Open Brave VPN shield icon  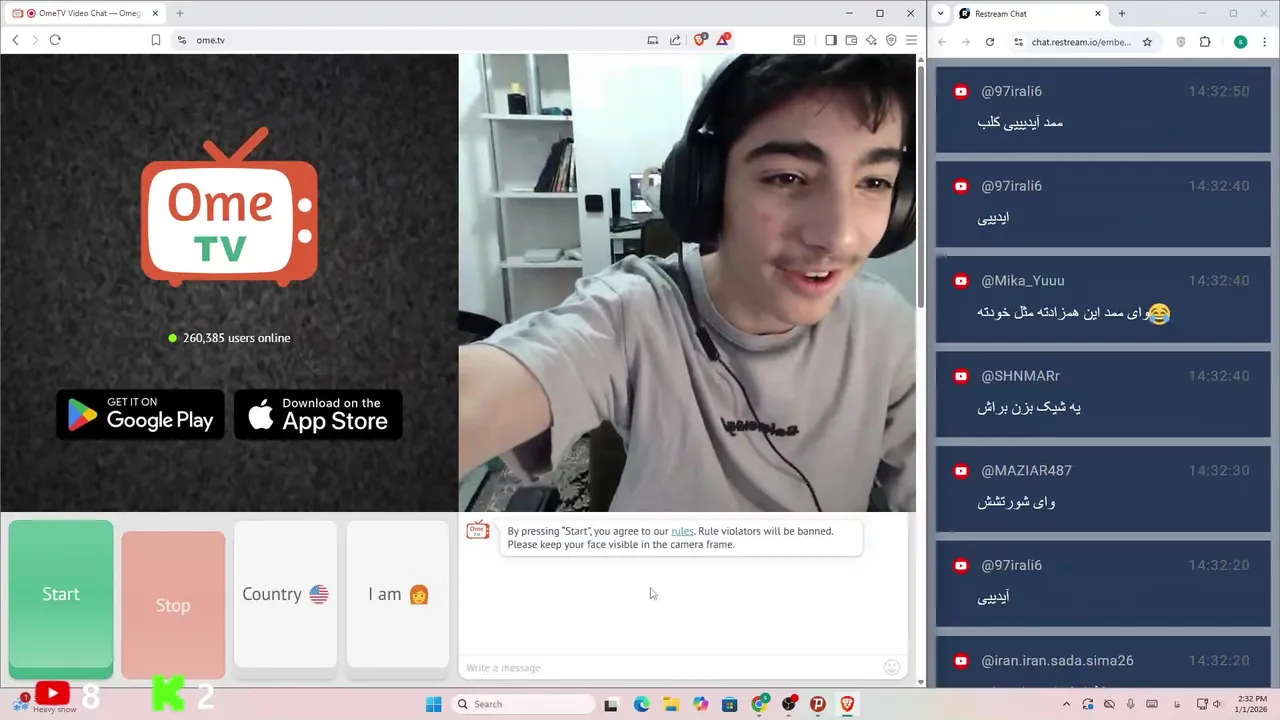pos(891,40)
